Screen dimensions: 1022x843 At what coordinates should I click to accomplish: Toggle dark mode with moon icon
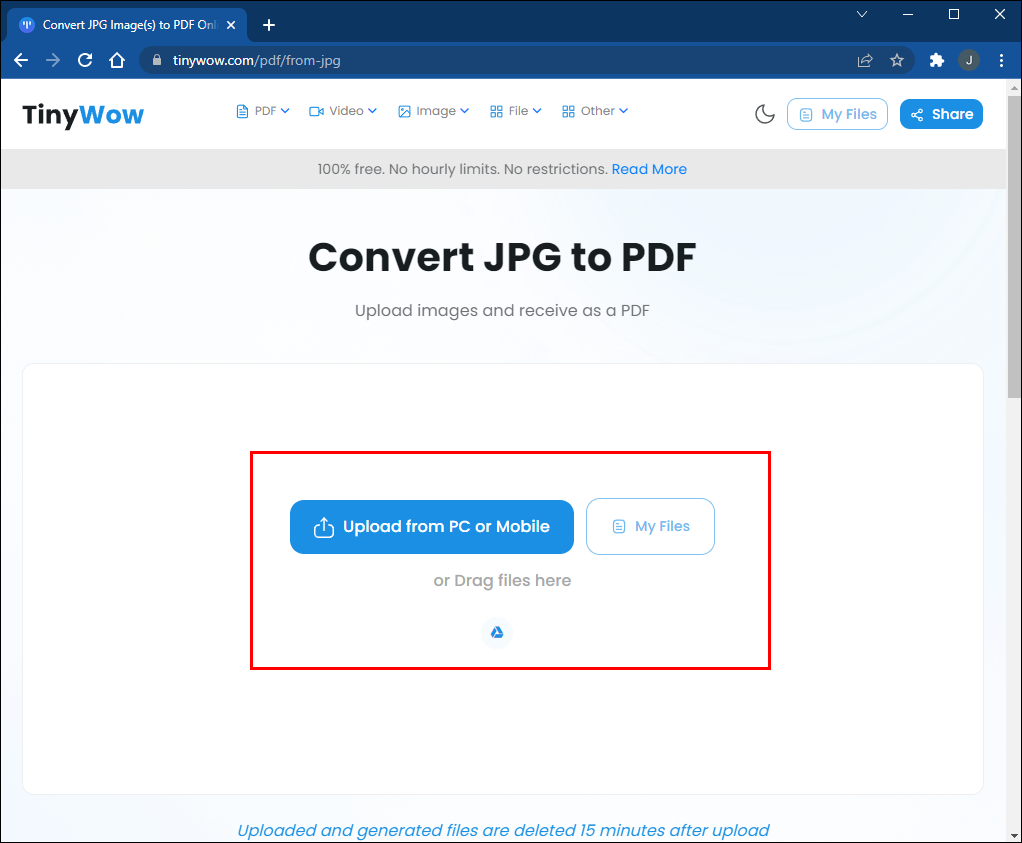(765, 114)
